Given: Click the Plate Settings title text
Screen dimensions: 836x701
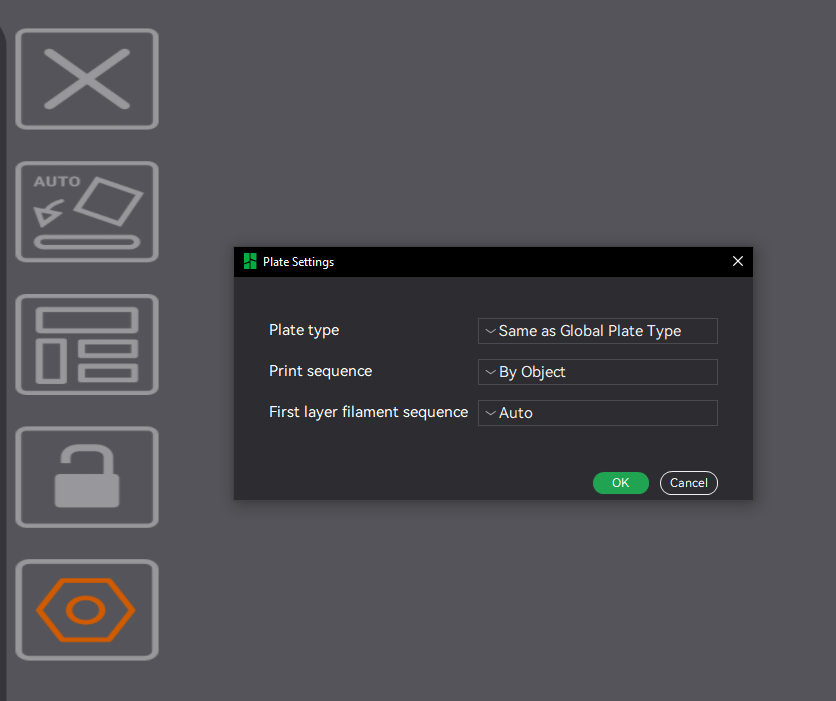Looking at the screenshot, I should [298, 262].
